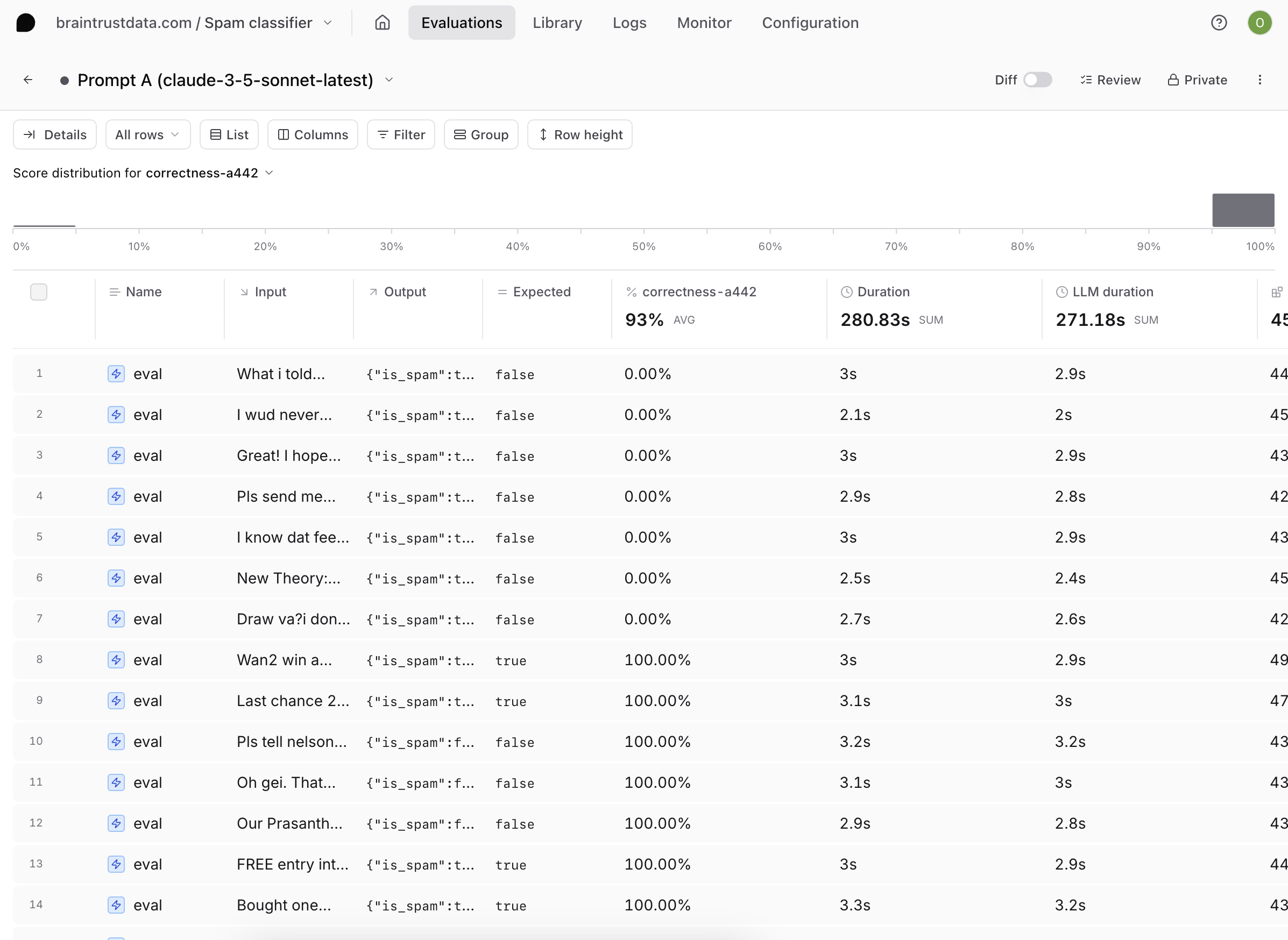Open the three-dot more options menu
The image size is (1288, 940).
[x=1259, y=80]
